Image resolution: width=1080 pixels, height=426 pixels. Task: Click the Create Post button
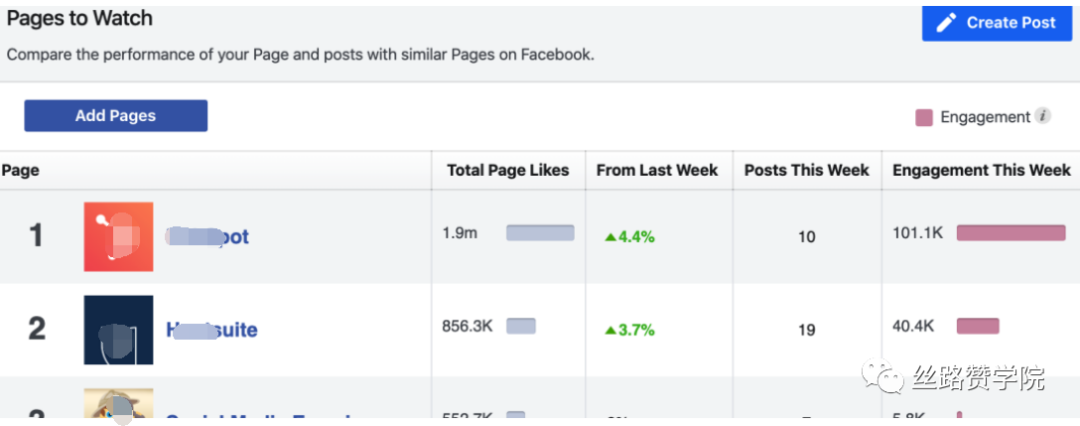(997, 22)
